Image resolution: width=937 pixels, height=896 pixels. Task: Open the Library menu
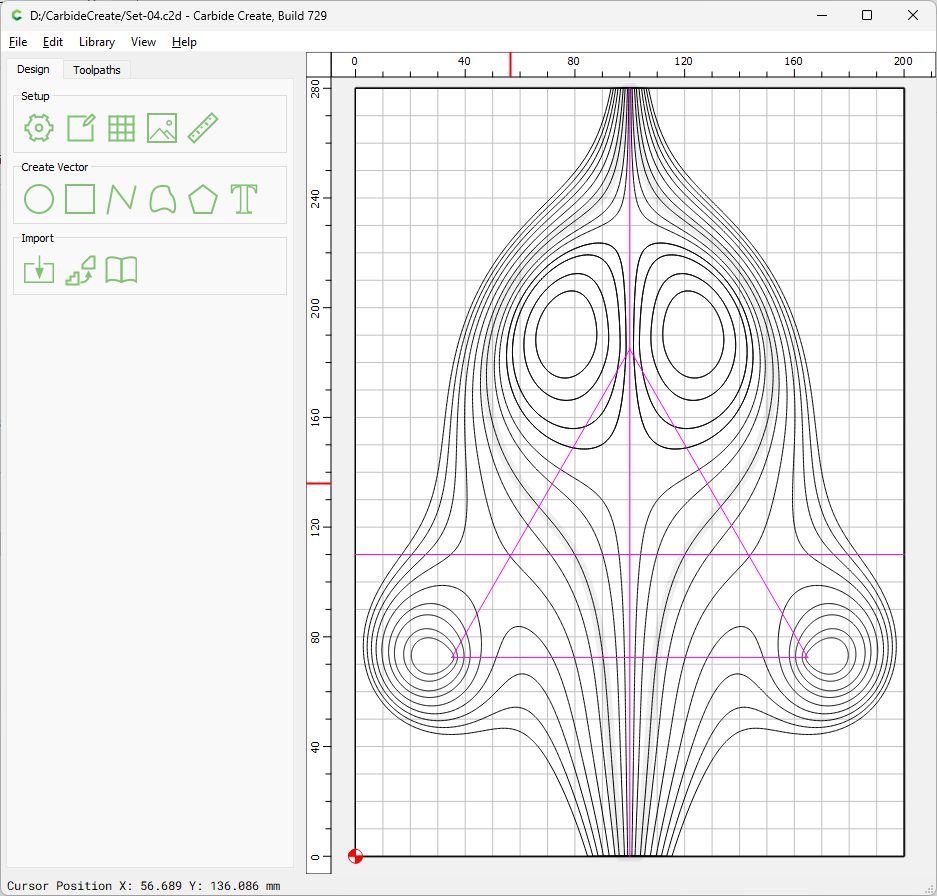96,42
